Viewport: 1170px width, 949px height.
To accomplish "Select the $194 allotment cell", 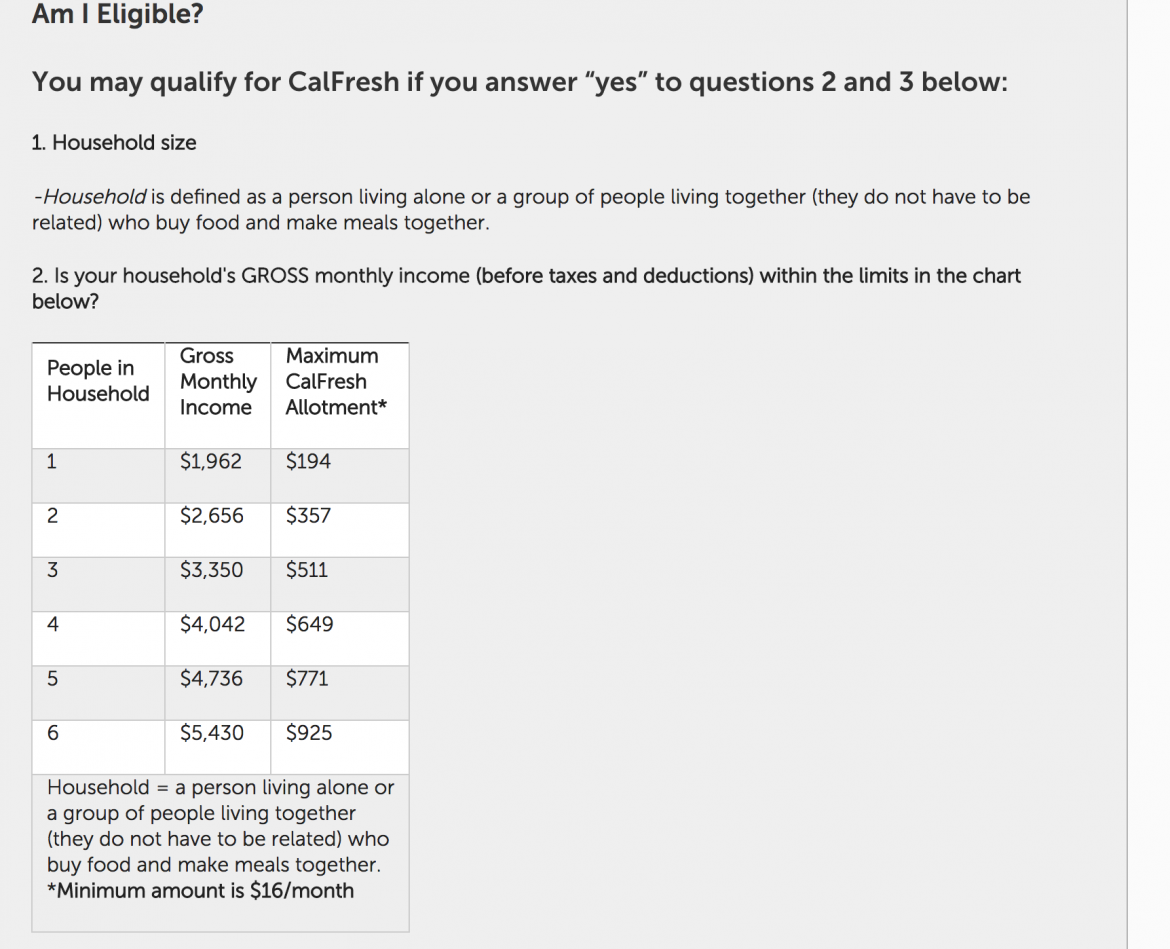I will click(x=308, y=462).
